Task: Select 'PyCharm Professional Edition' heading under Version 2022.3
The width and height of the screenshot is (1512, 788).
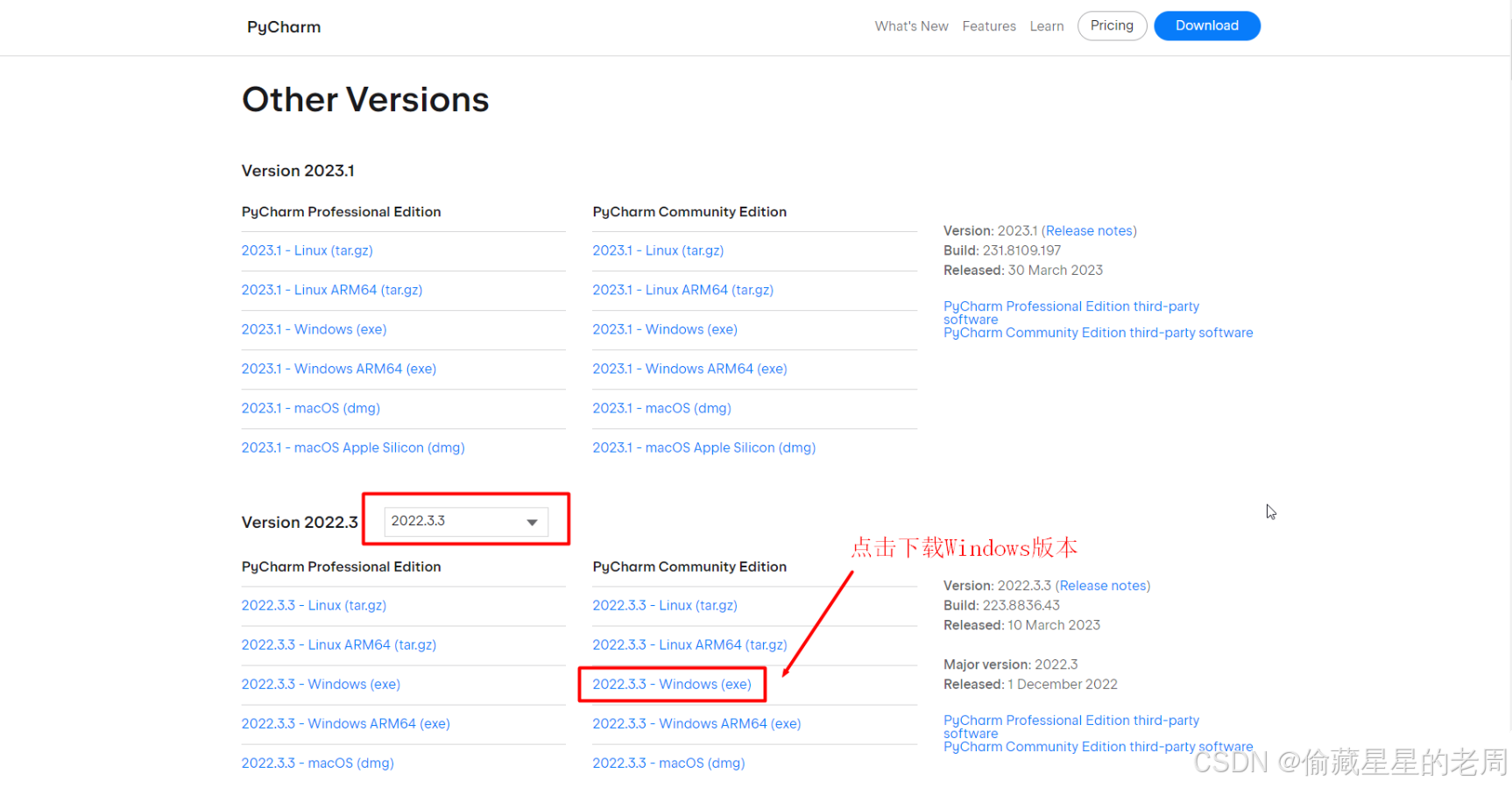Action: (342, 566)
